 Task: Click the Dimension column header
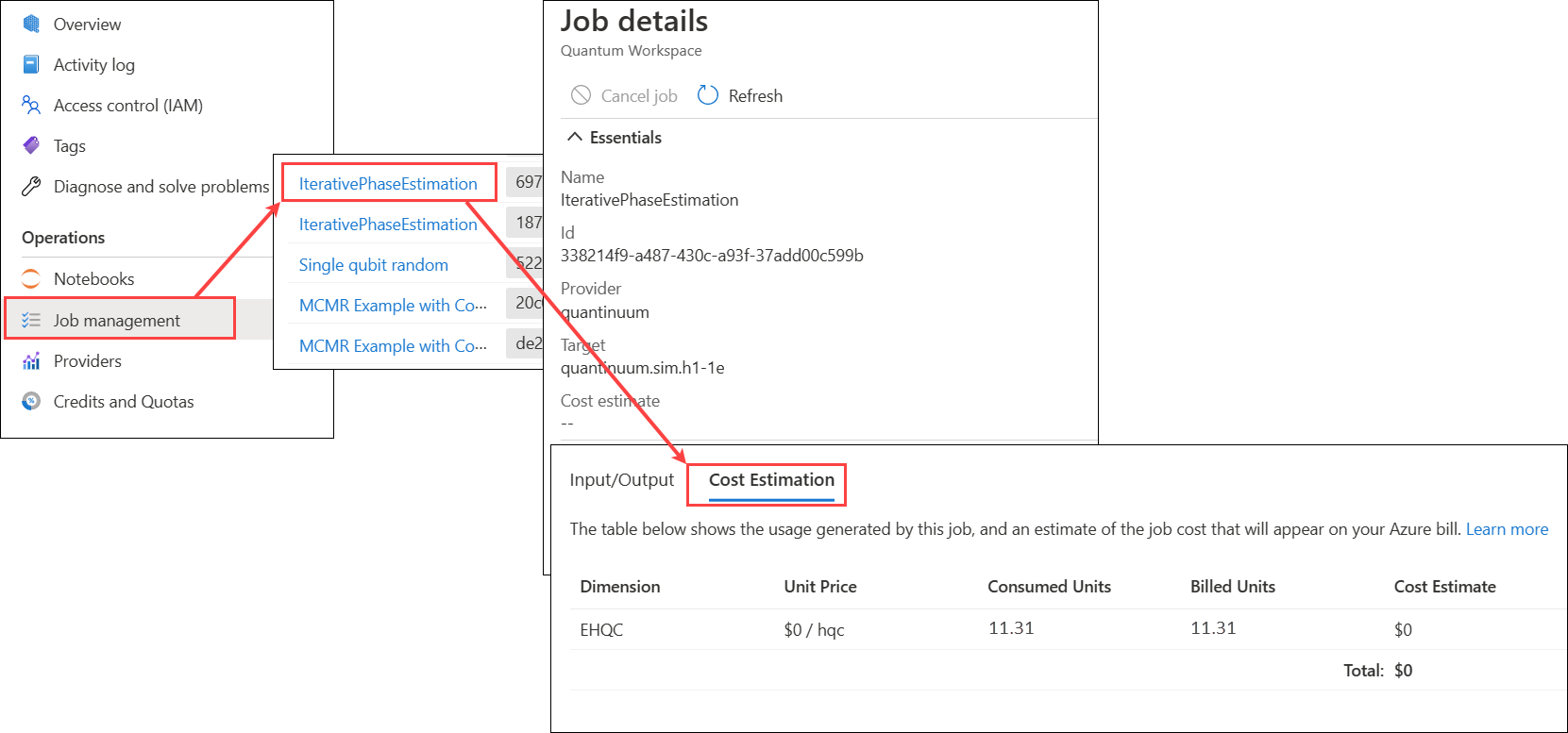[x=620, y=587]
